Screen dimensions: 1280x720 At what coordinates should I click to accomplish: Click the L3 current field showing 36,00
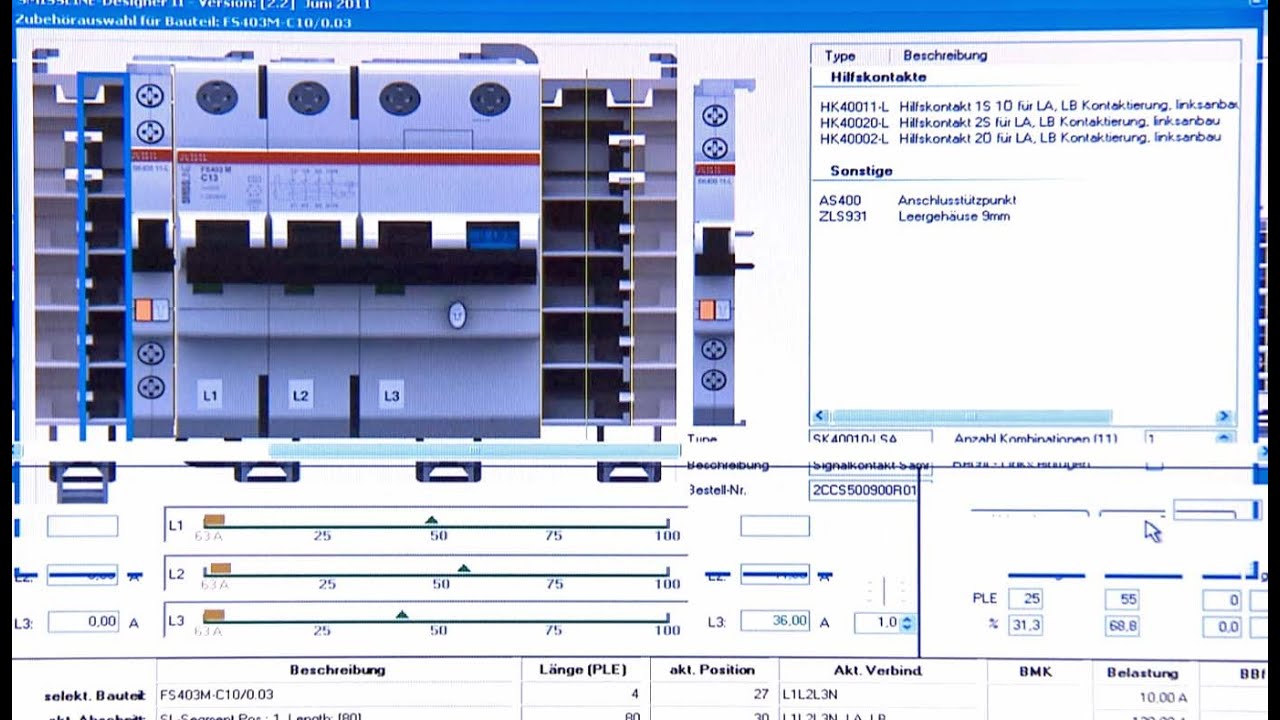tap(775, 621)
